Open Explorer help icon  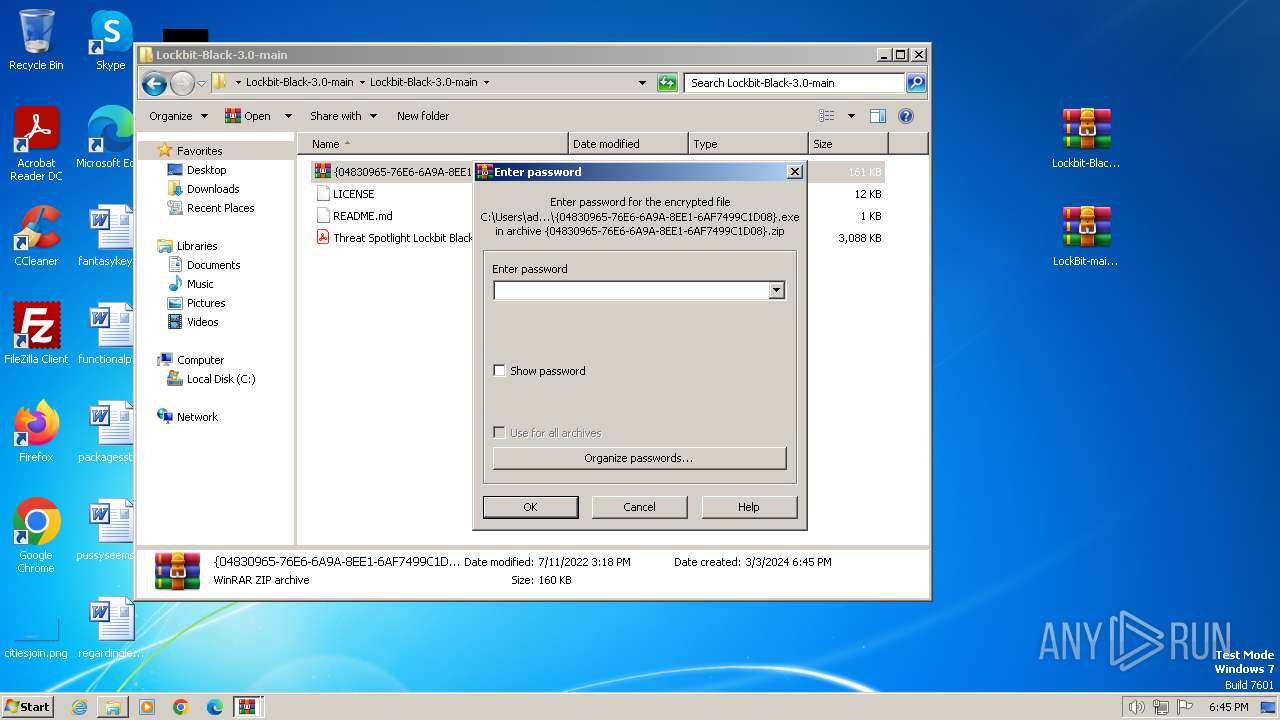coord(906,116)
